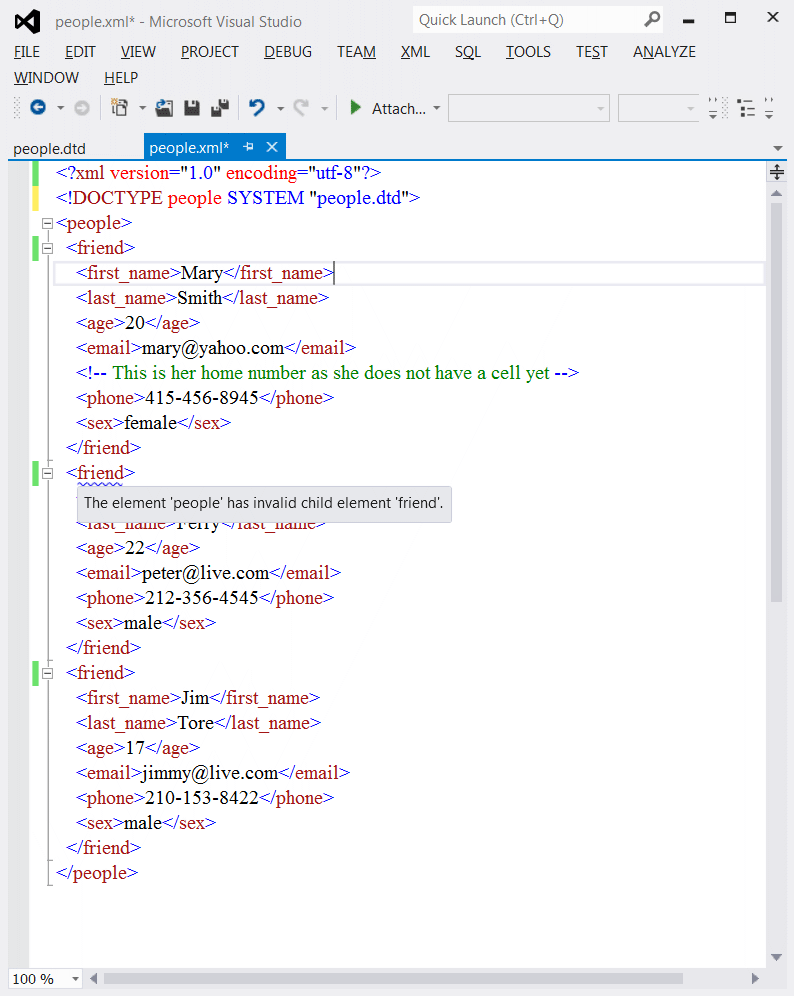Click the Save All toolbar icon
794x996 pixels.
tap(220, 108)
